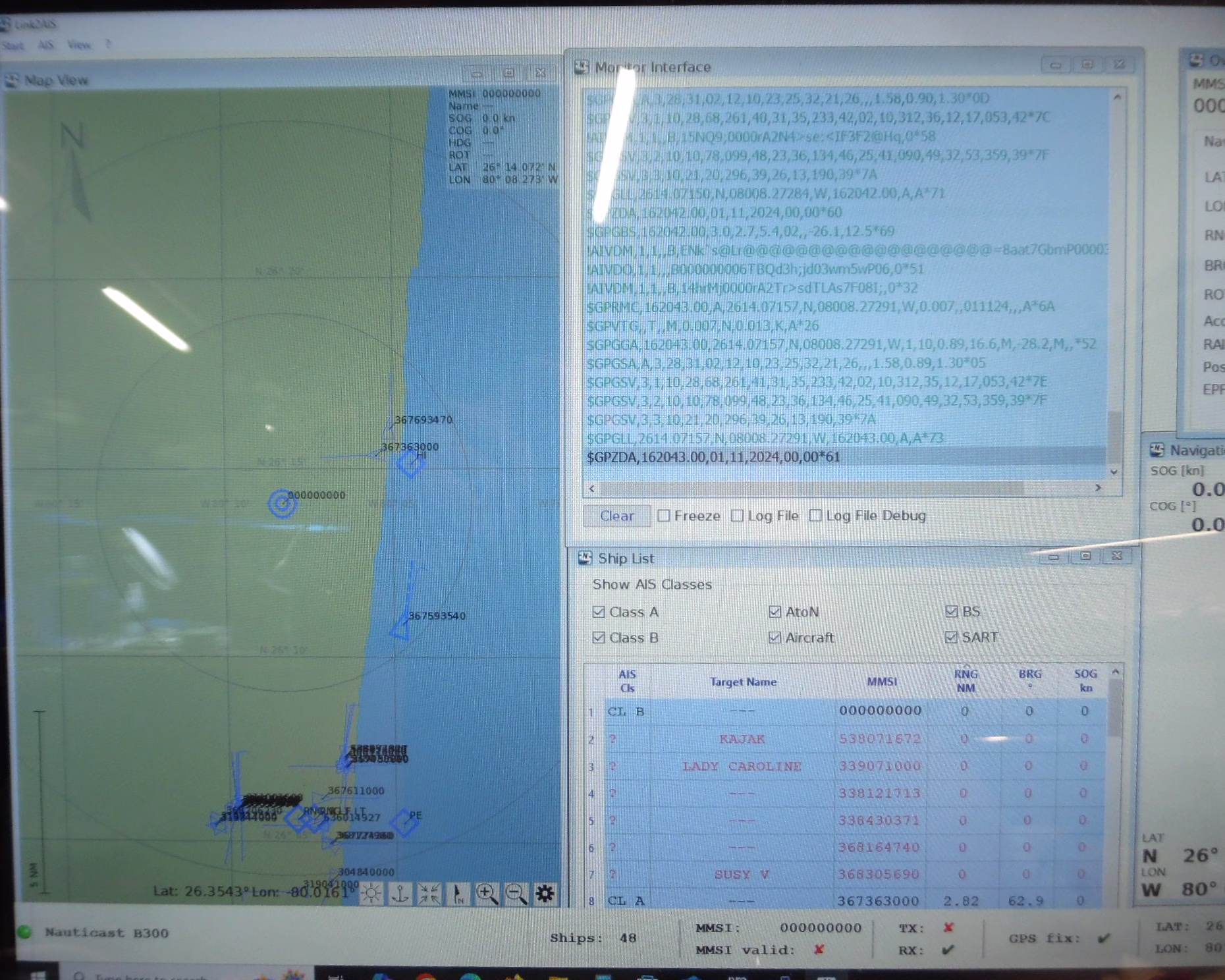The image size is (1225, 980).
Task: Select own ship target 000000000 on map
Action: 282,504
